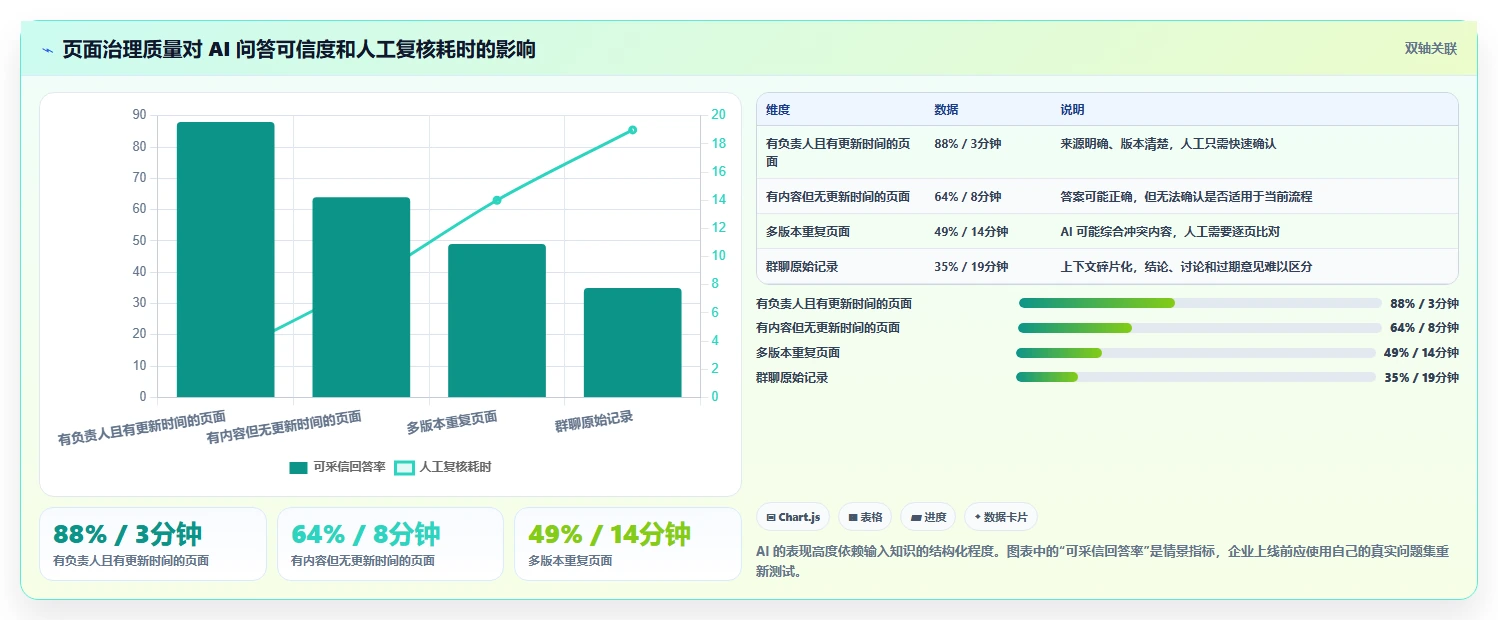Select the Chart.js chip
This screenshot has width=1498, height=620.
(x=792, y=517)
